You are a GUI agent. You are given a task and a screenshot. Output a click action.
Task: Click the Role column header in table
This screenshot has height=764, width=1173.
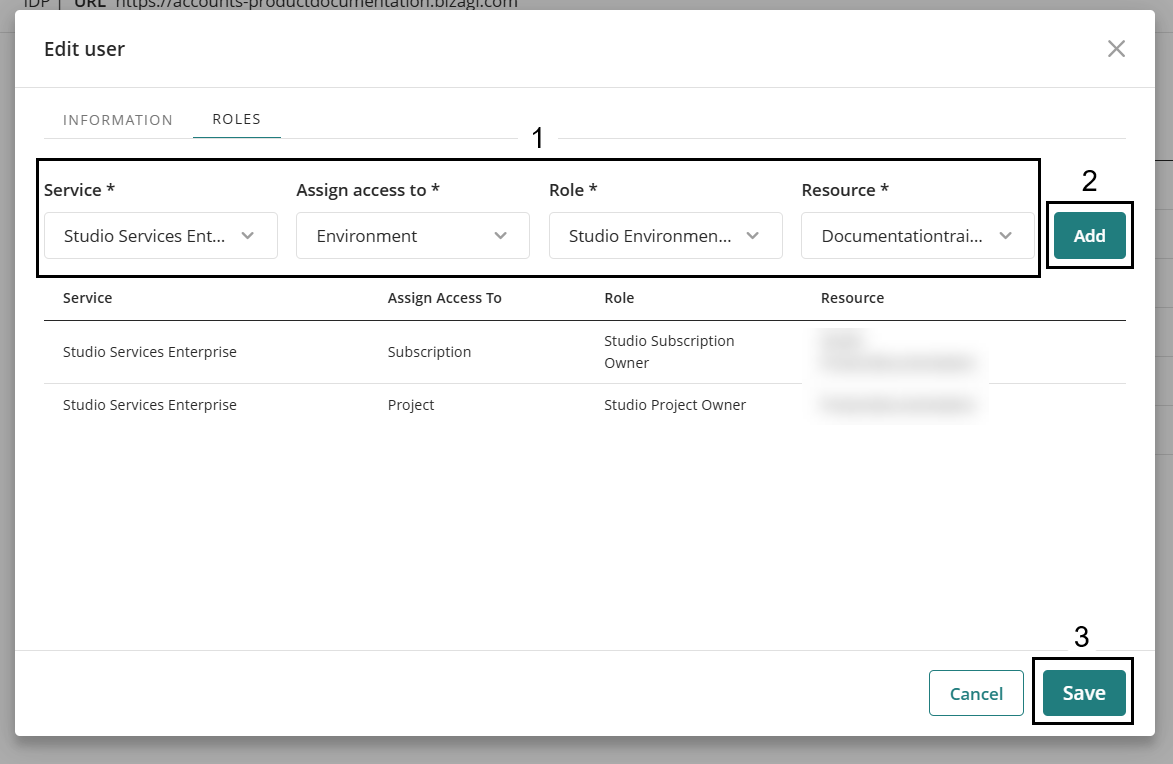(619, 298)
